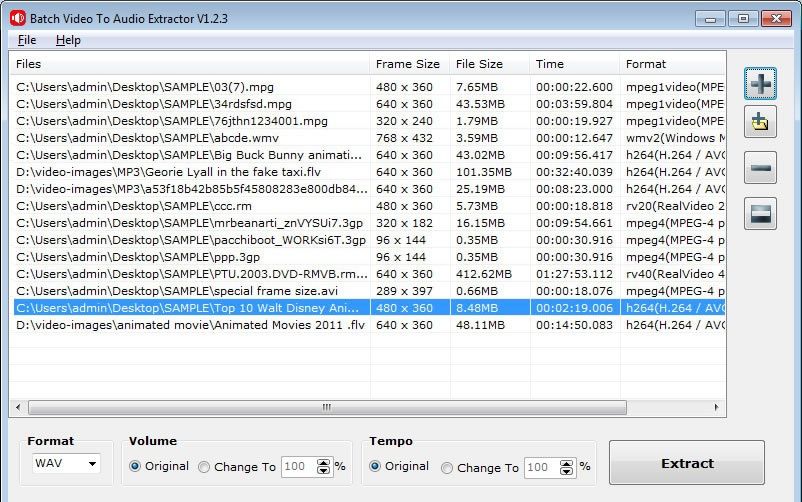Click the scrollbar right arrow
This screenshot has width=802, height=502.
(x=716, y=407)
